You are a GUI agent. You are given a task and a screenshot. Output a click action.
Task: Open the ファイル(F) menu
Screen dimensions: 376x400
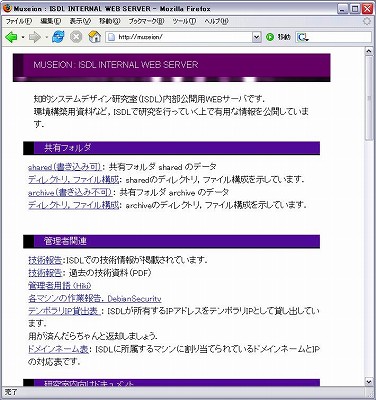(18, 21)
